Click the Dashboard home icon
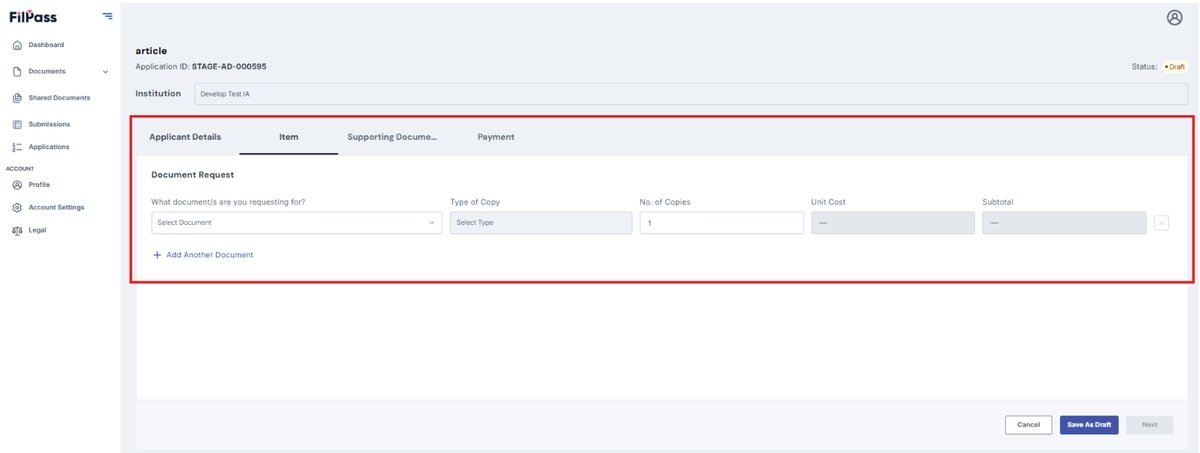Image resolution: width=1200 pixels, height=453 pixels. click(x=17, y=45)
